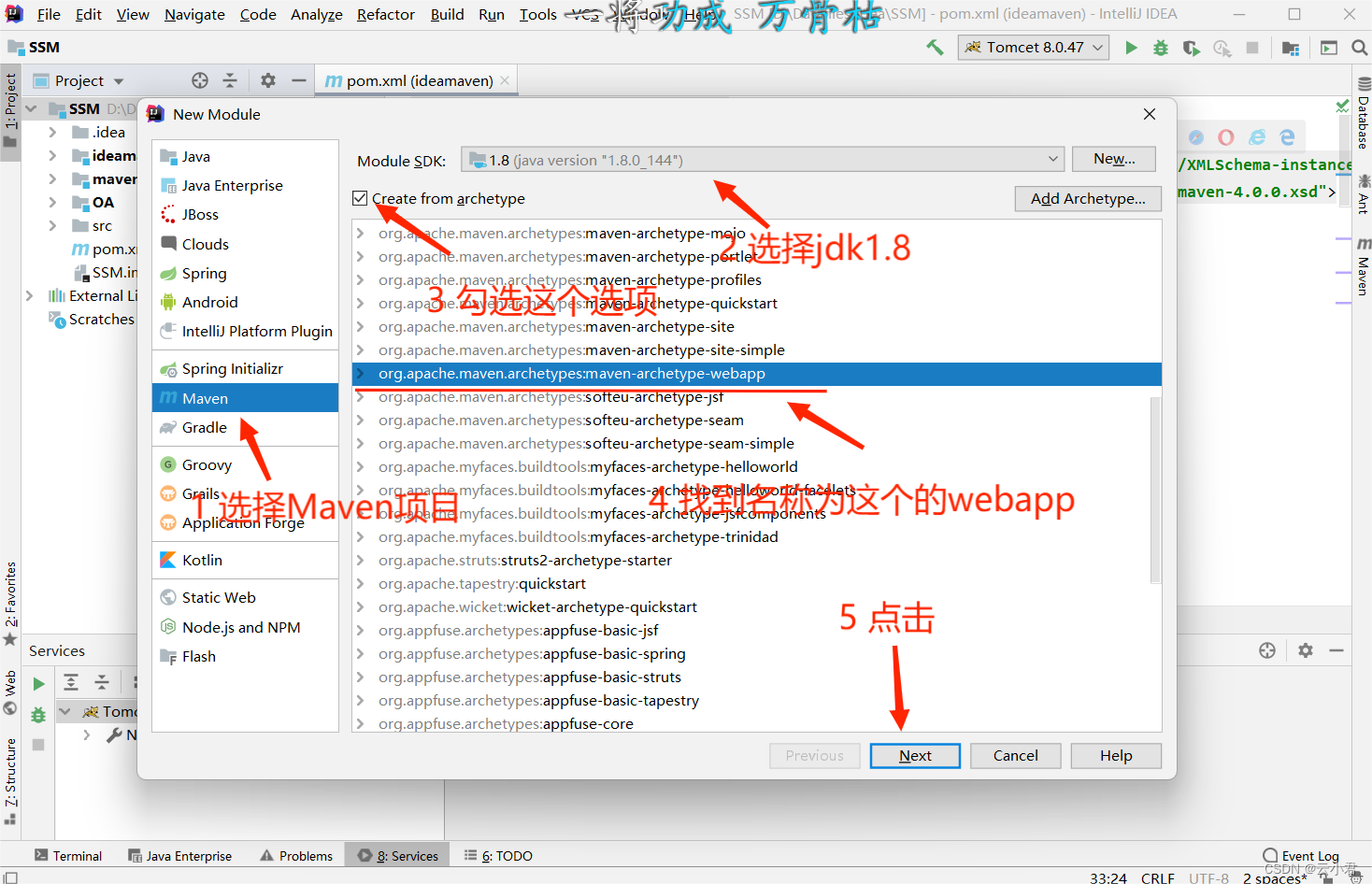Viewport: 1372px width, 884px height.
Task: Click the Services panel debug bug icon
Action: [x=38, y=715]
